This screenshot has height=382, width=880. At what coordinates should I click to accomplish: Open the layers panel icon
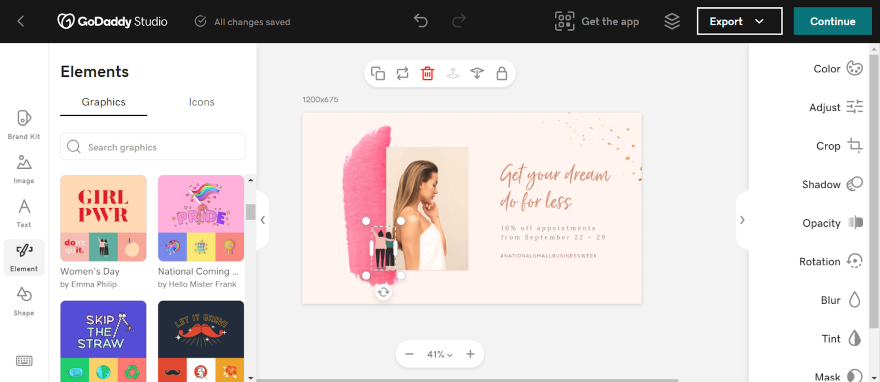[672, 21]
